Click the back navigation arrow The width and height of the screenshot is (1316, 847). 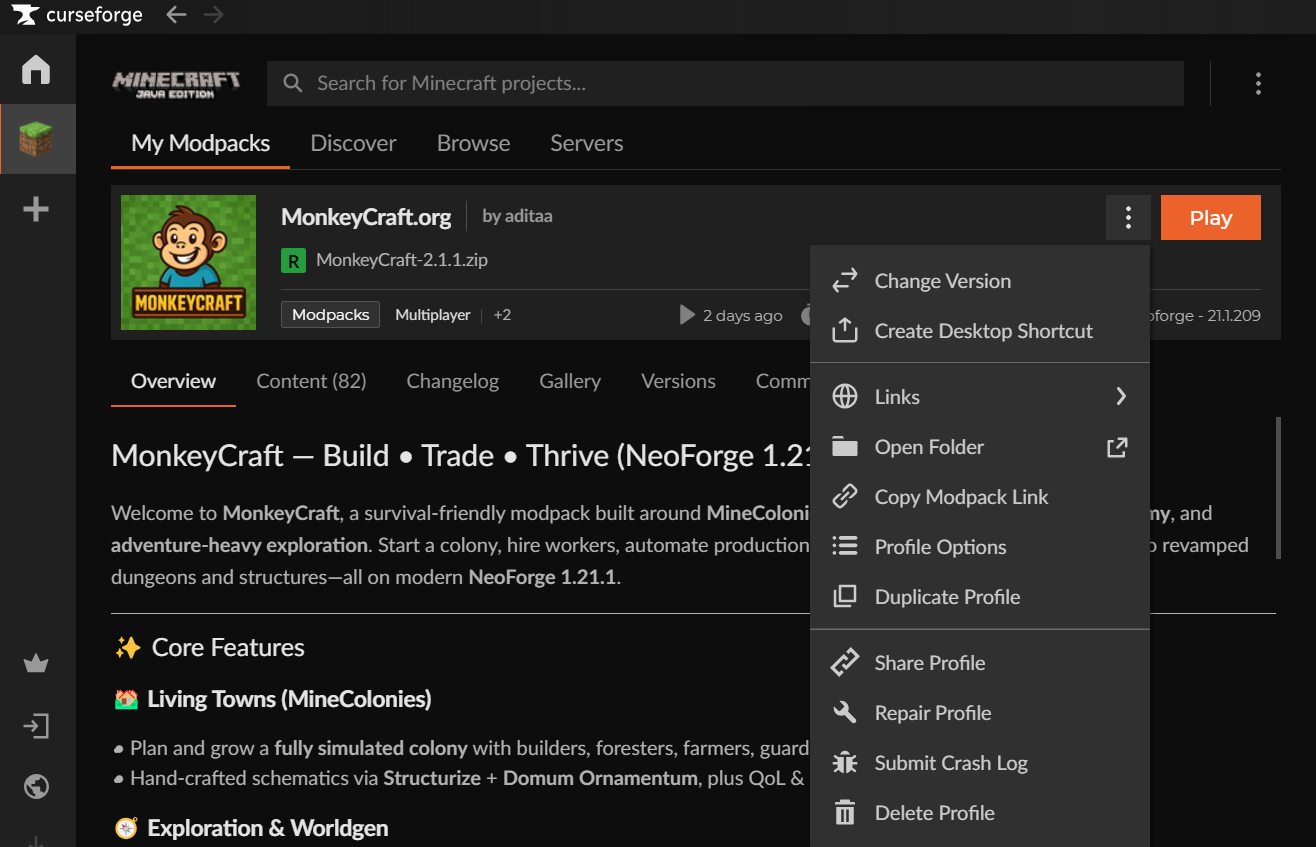[175, 15]
